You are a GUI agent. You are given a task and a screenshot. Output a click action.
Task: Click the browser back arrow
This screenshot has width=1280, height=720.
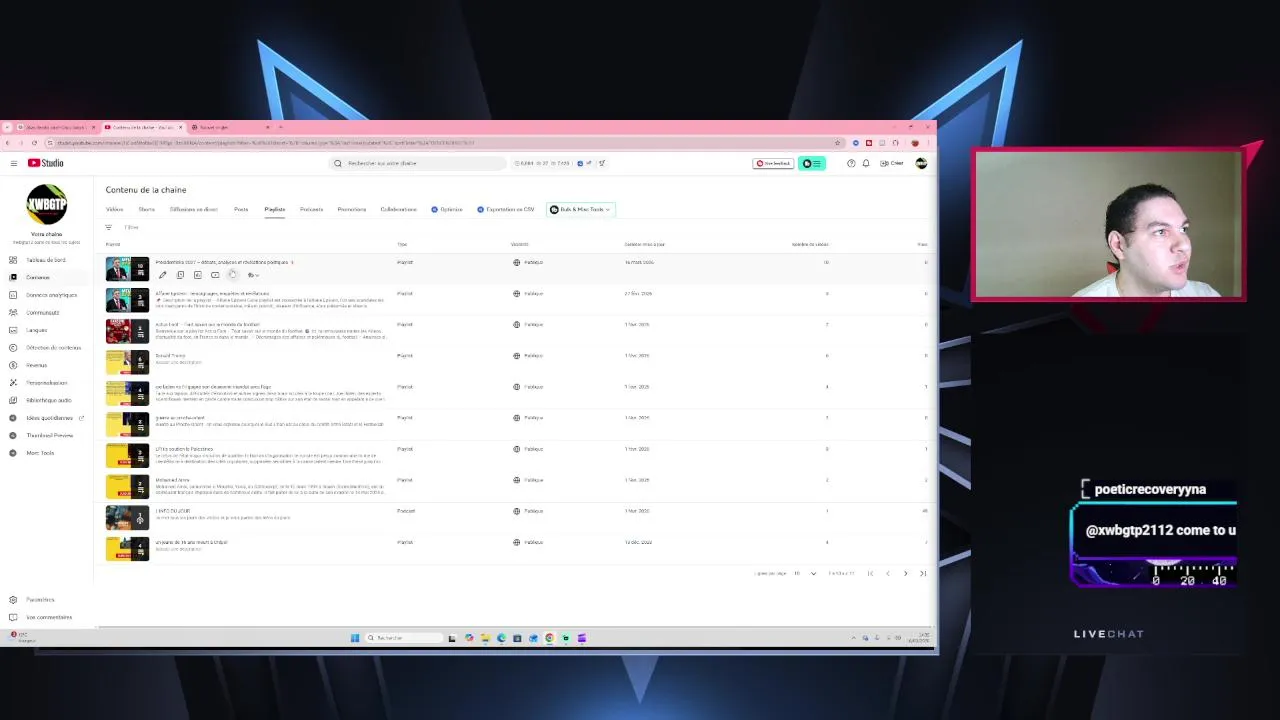(x=9, y=142)
